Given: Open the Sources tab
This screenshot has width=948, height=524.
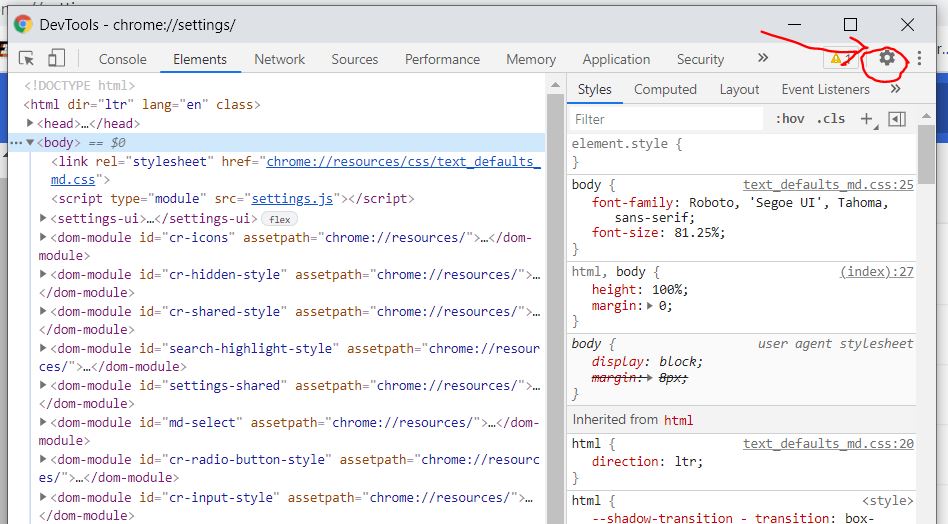Looking at the screenshot, I should pyautogui.click(x=355, y=59).
